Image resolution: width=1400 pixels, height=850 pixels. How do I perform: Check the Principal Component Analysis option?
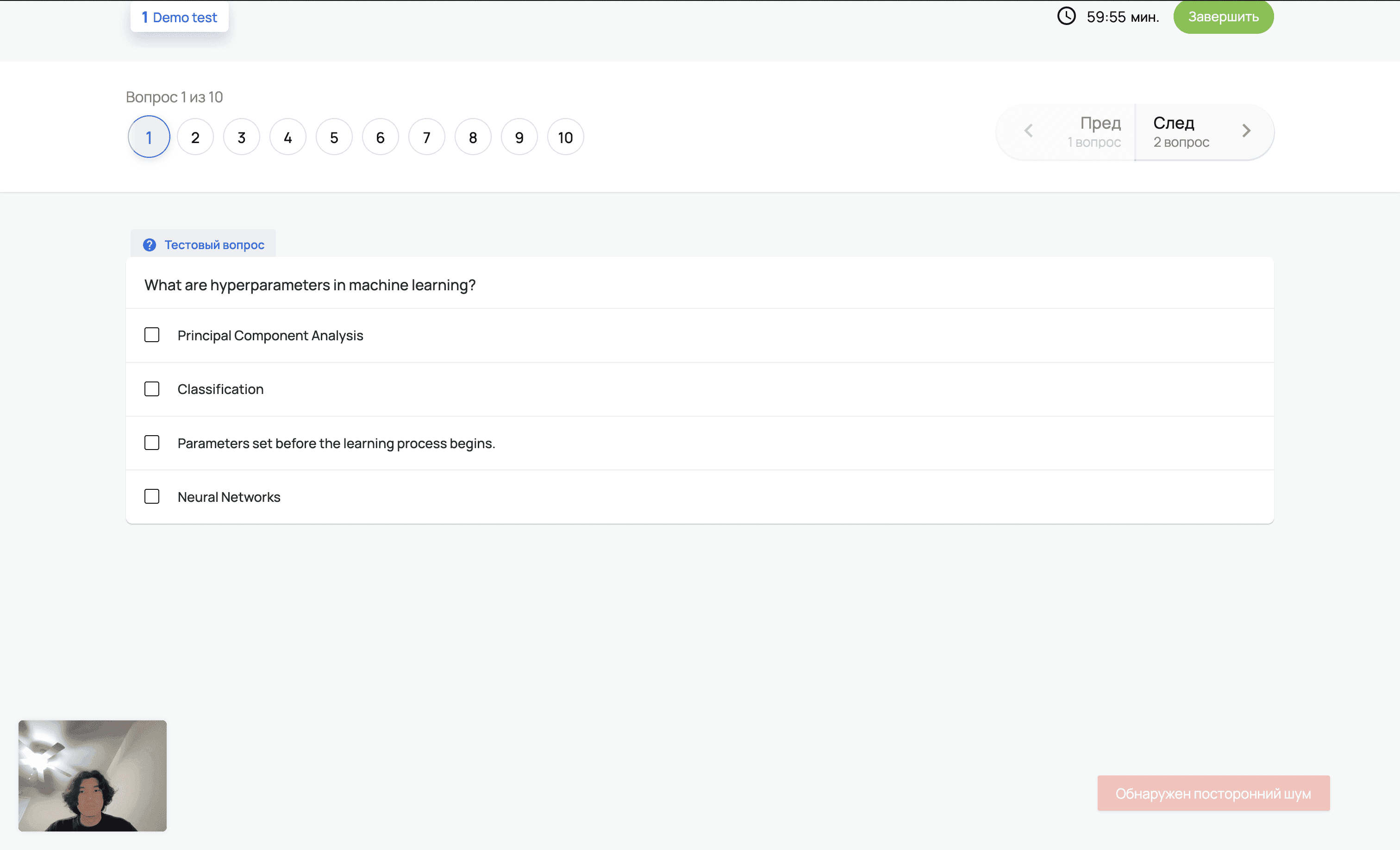point(152,335)
